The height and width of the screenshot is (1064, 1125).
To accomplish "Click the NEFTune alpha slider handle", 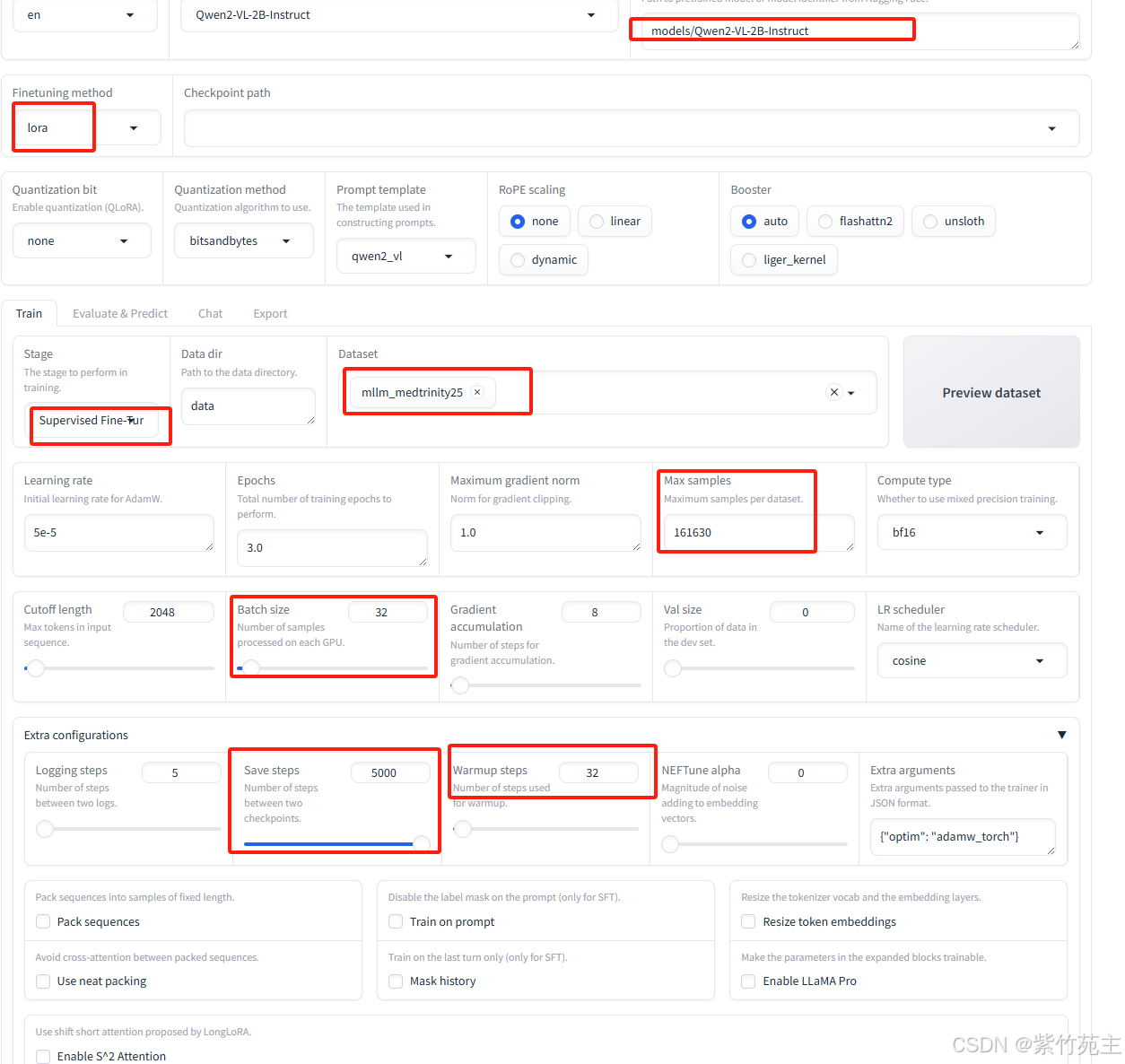I will [x=670, y=843].
